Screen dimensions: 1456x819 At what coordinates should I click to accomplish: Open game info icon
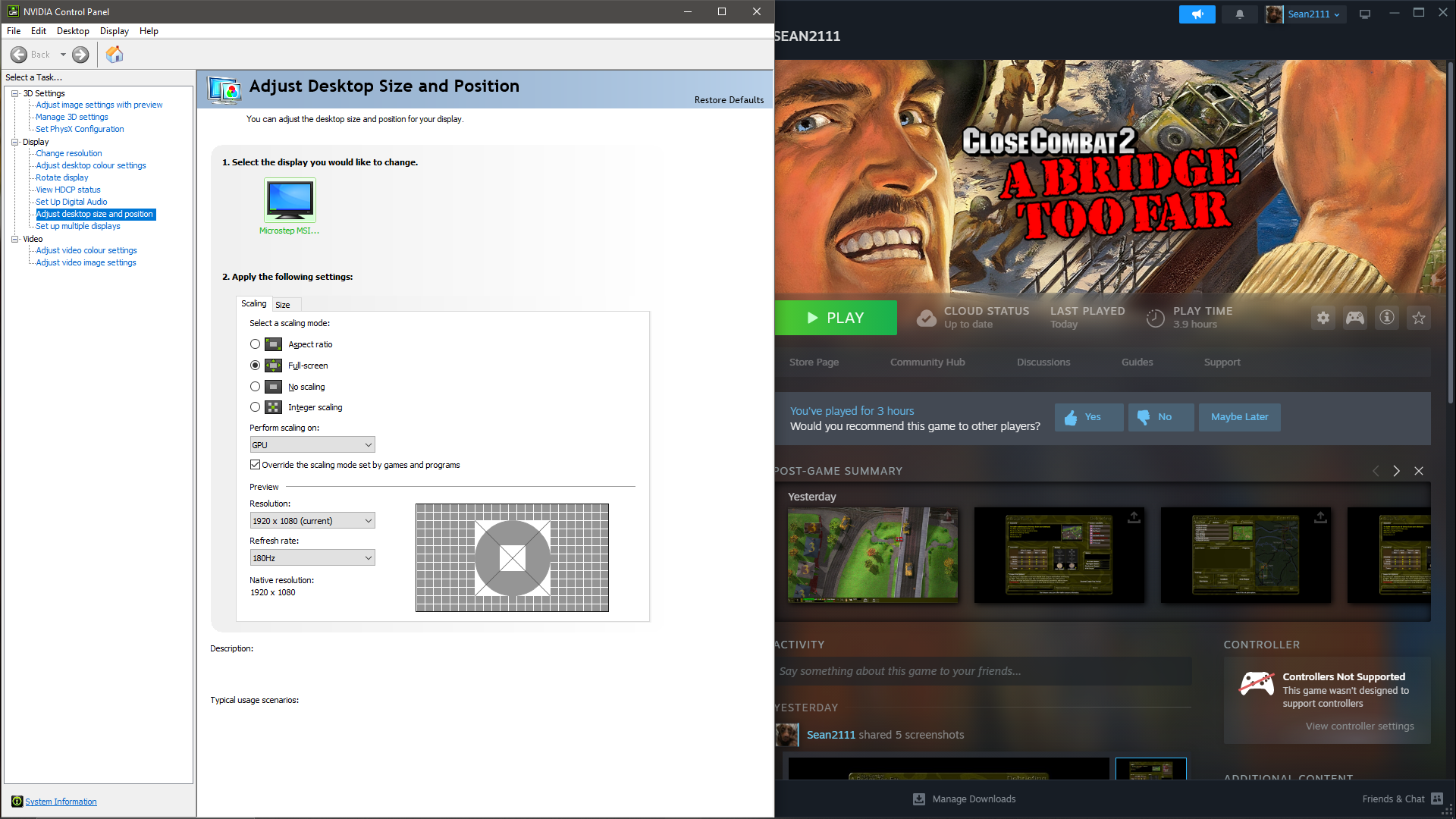click(1386, 318)
